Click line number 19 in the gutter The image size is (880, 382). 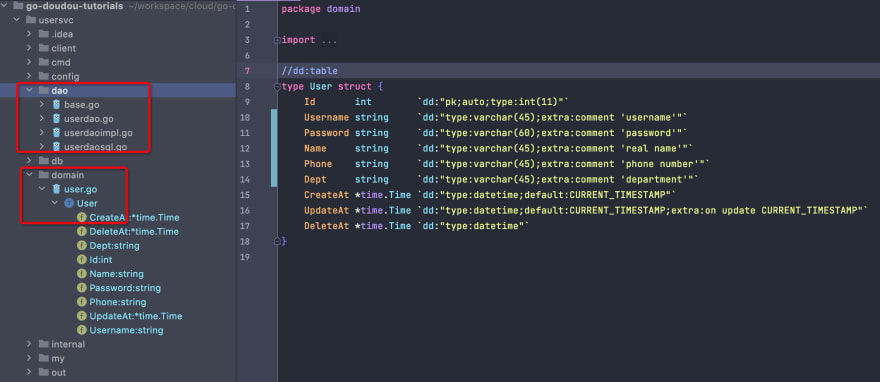pyautogui.click(x=245, y=257)
